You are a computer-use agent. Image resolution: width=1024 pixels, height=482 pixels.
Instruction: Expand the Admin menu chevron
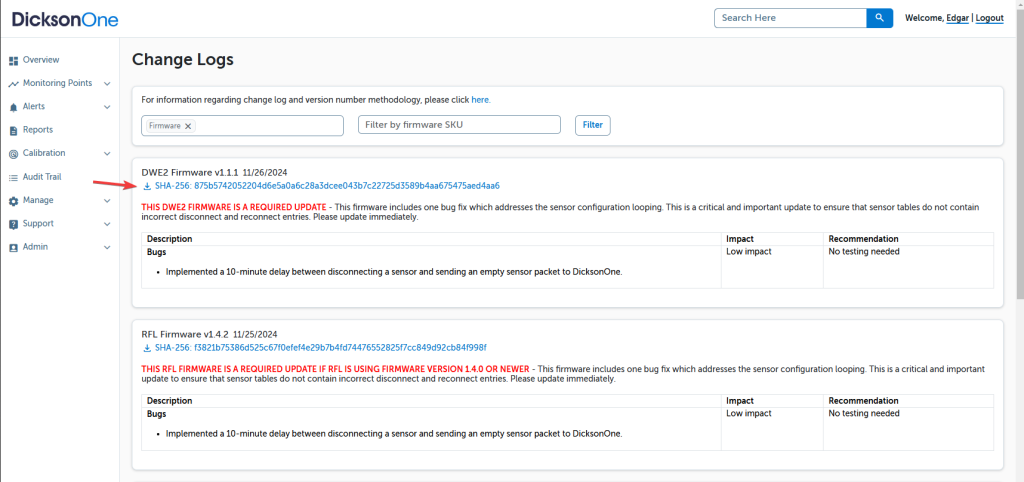107,247
